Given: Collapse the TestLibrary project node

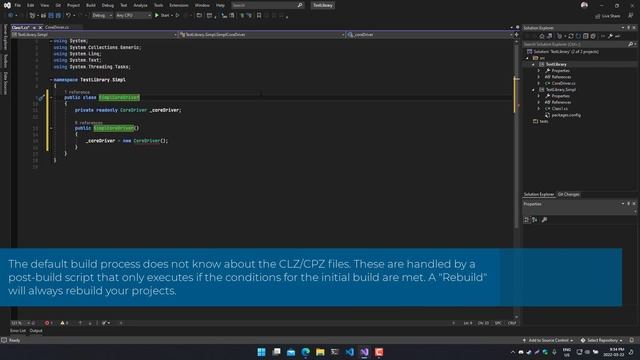Looking at the screenshot, I should (533, 64).
